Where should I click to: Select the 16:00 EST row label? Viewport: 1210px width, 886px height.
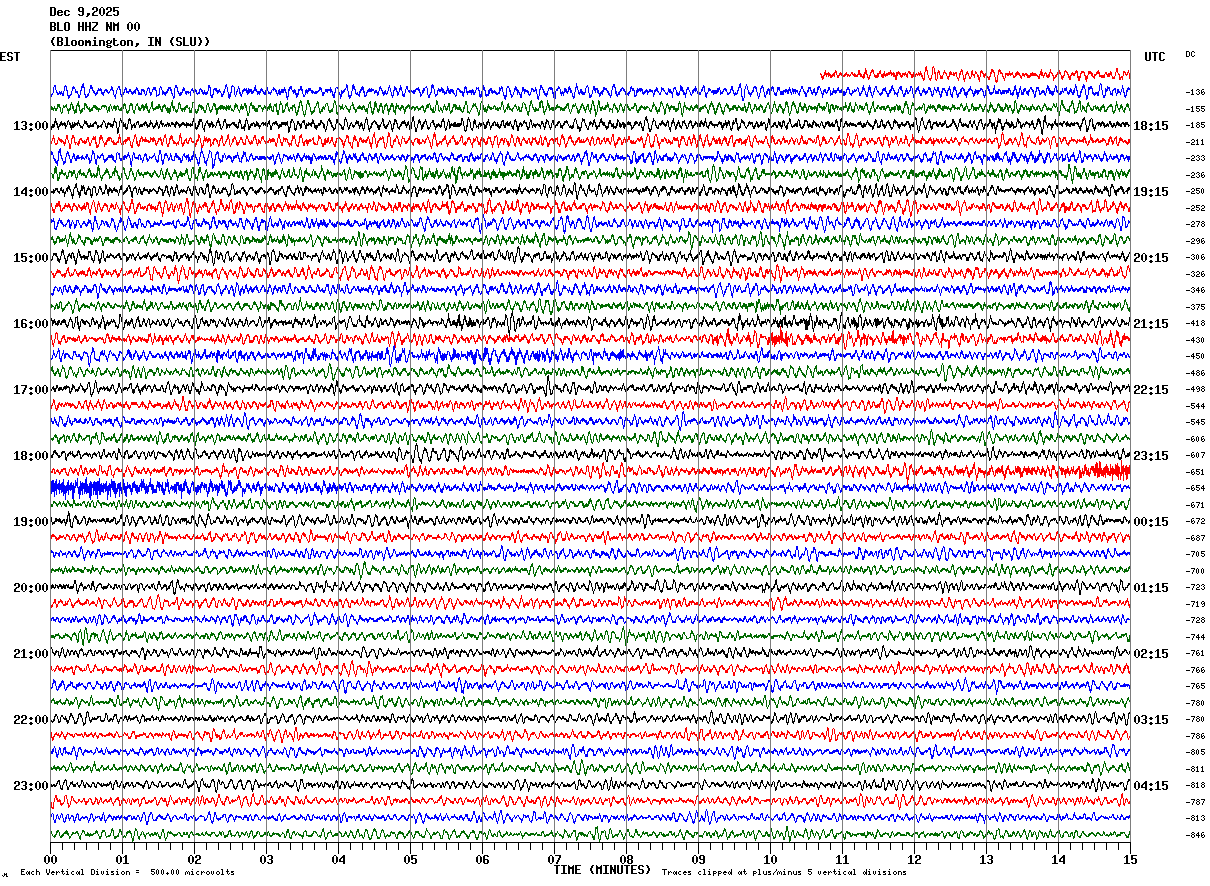click(x=31, y=324)
